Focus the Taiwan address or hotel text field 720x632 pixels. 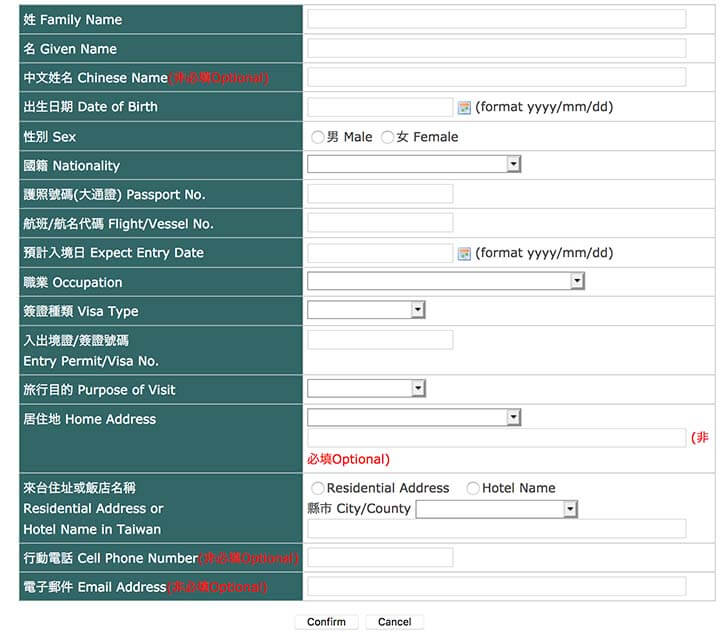pyautogui.click(x=497, y=529)
